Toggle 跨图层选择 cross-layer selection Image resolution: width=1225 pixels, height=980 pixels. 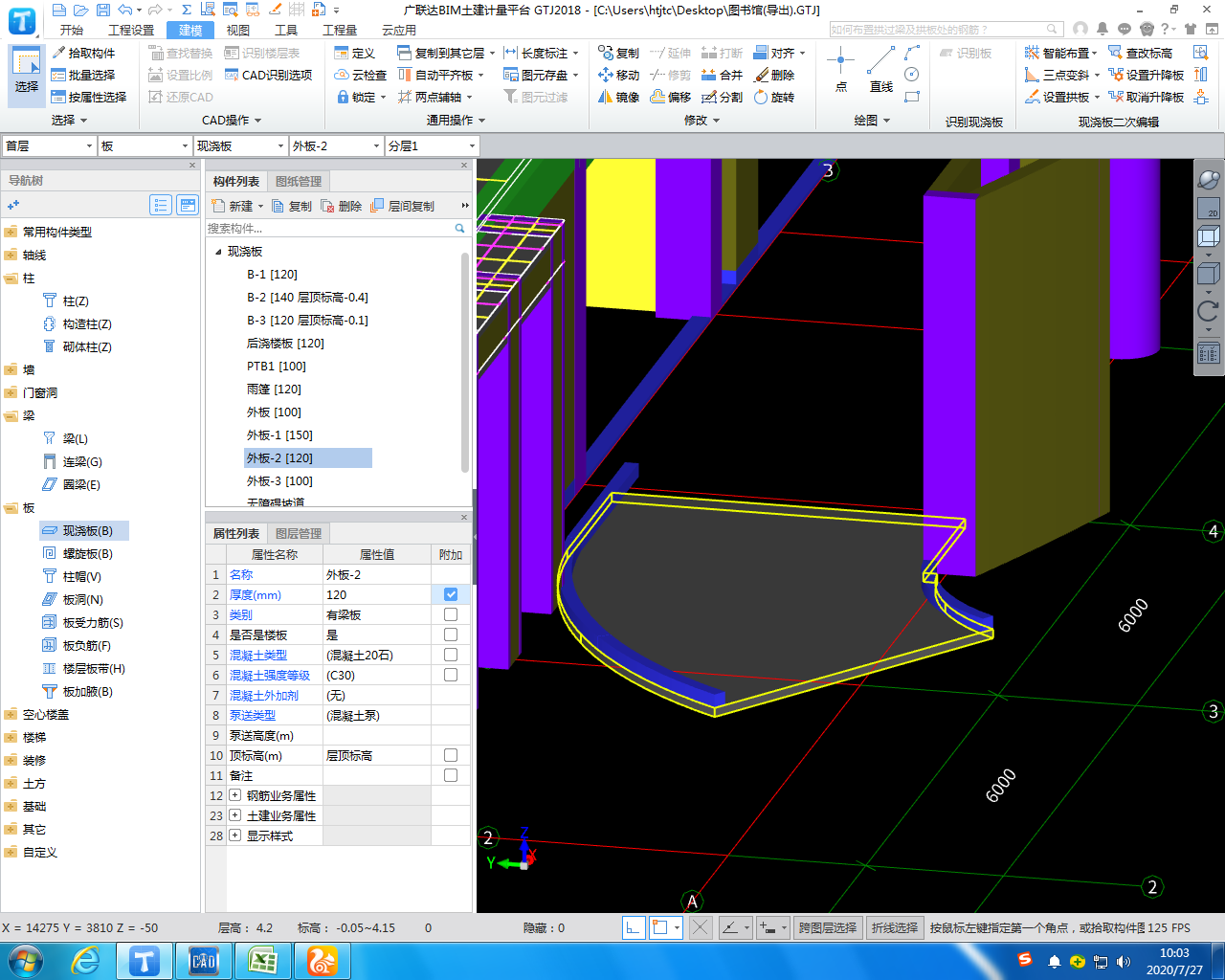point(828,927)
